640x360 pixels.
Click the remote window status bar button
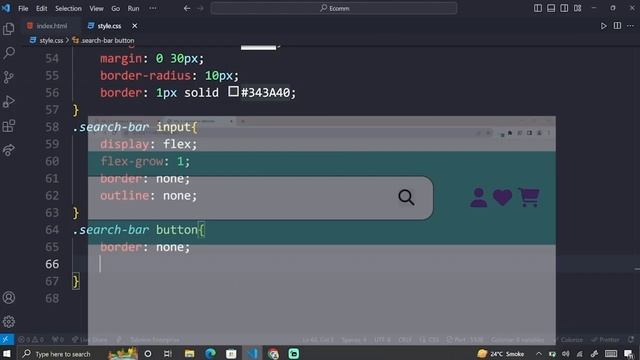tap(6, 340)
